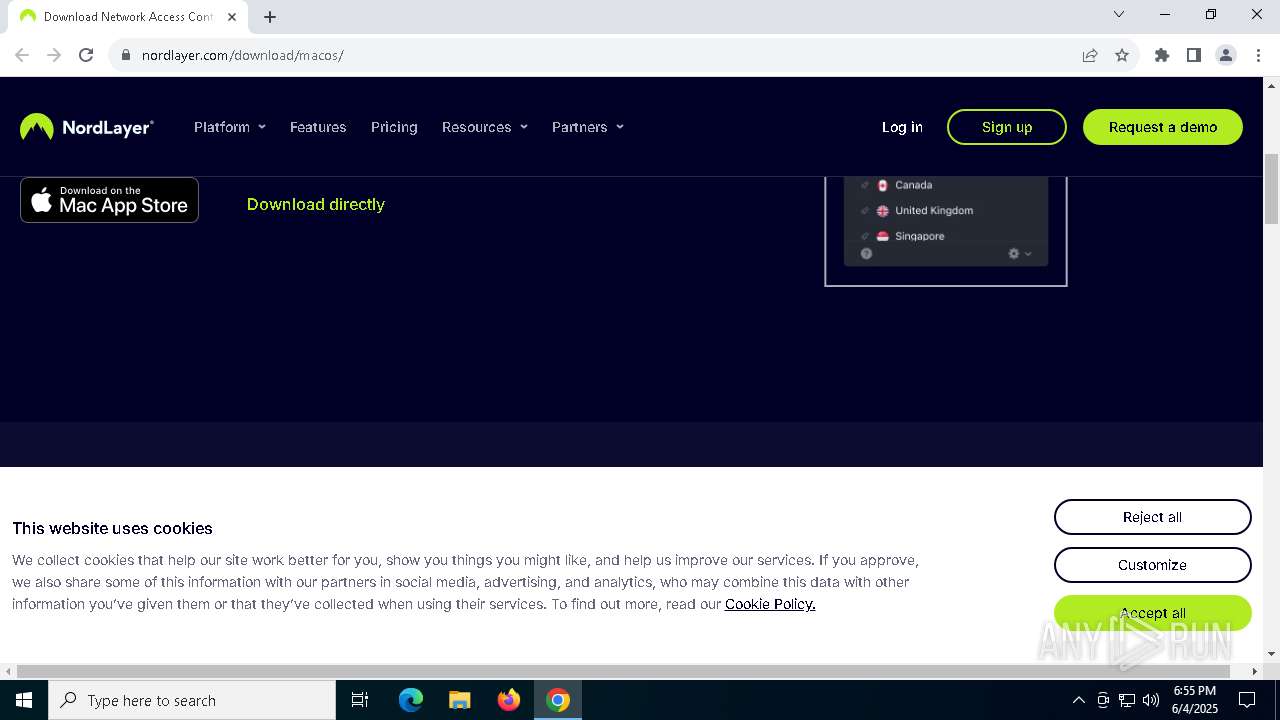Reload the page

(86, 55)
